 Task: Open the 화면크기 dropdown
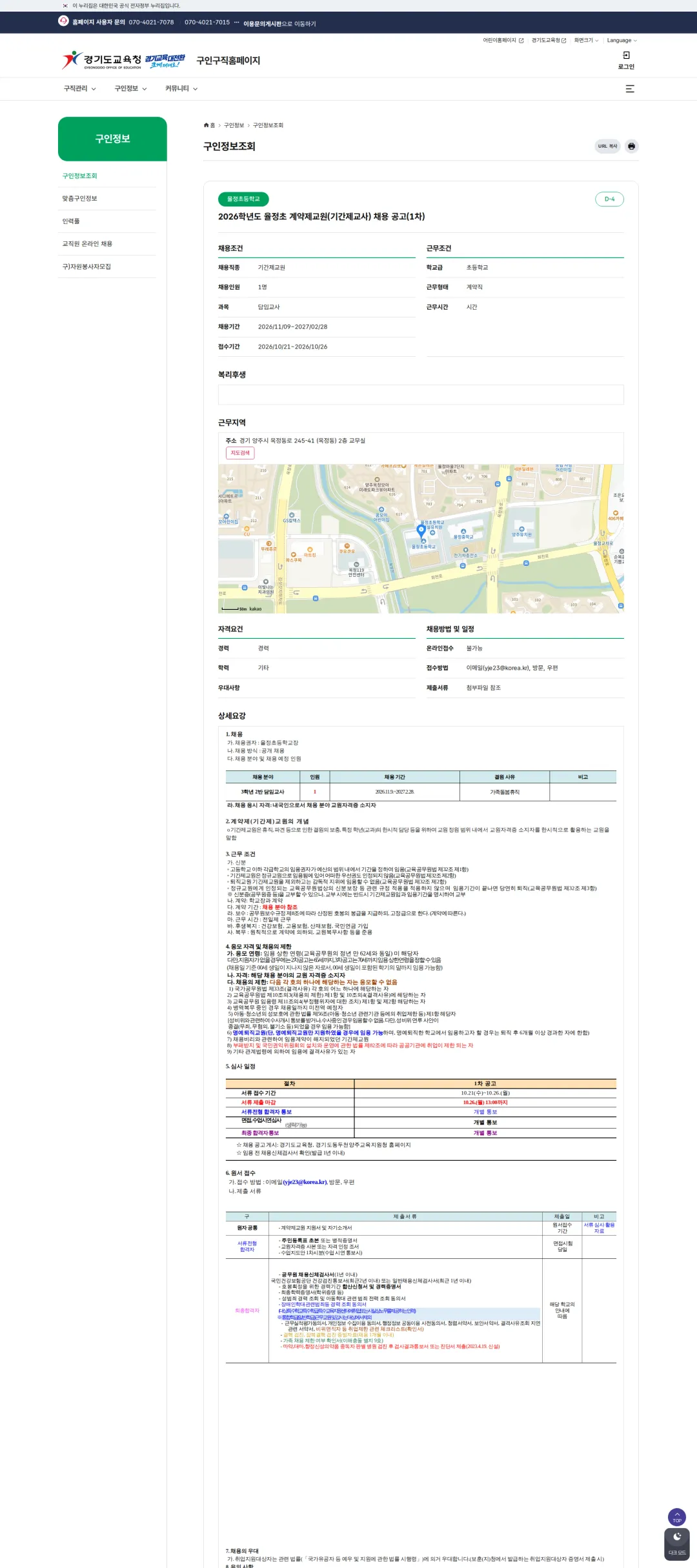[x=586, y=41]
